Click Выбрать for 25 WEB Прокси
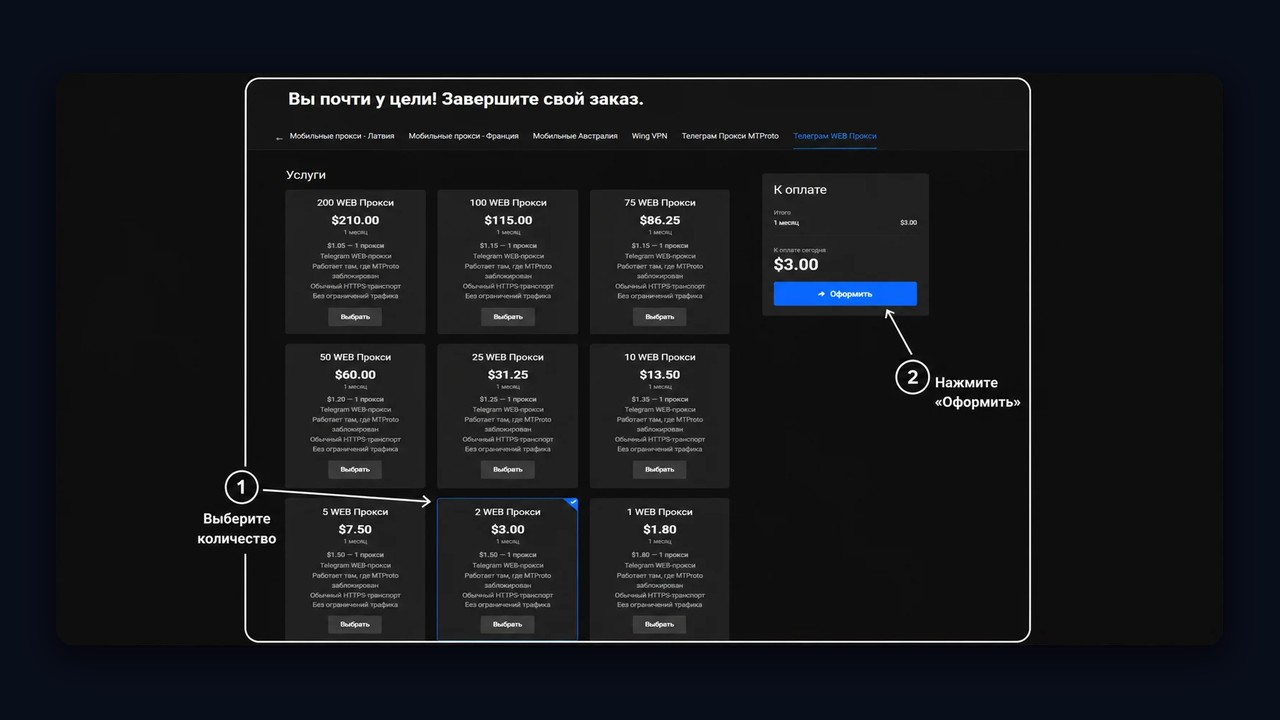Screen dimensions: 1280x720 (507, 469)
